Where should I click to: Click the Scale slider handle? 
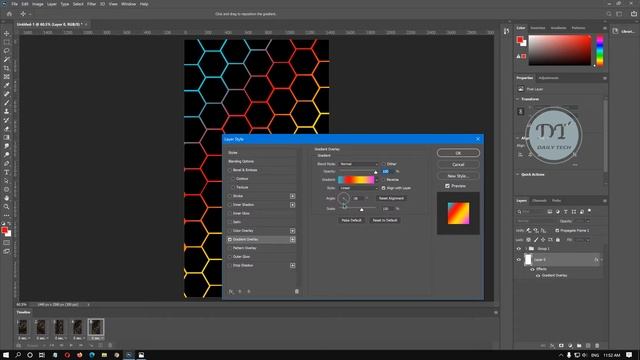(362, 209)
